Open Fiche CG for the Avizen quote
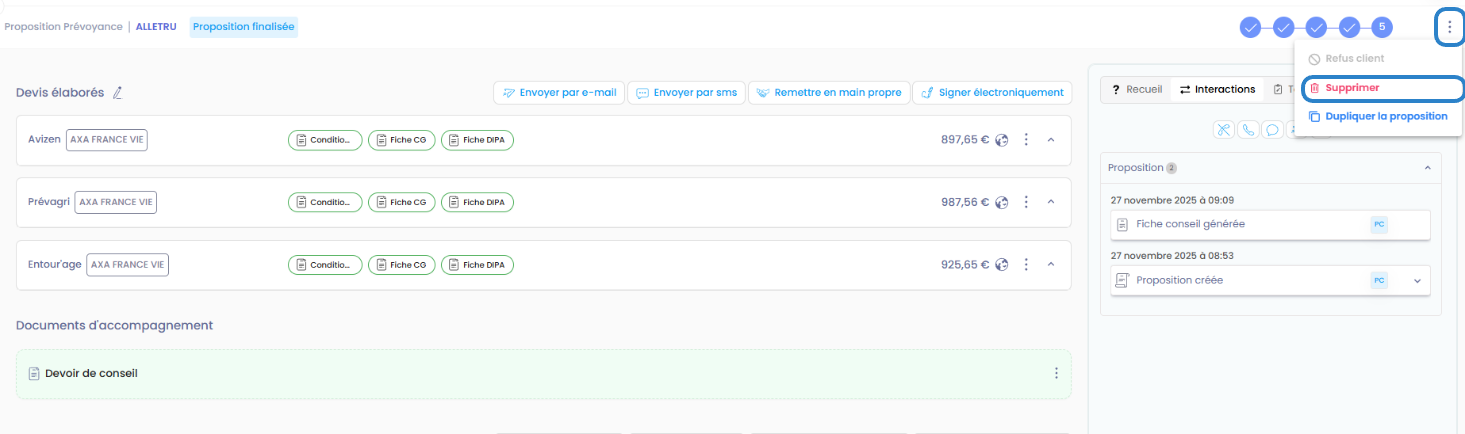The width and height of the screenshot is (1465, 434). pos(402,140)
